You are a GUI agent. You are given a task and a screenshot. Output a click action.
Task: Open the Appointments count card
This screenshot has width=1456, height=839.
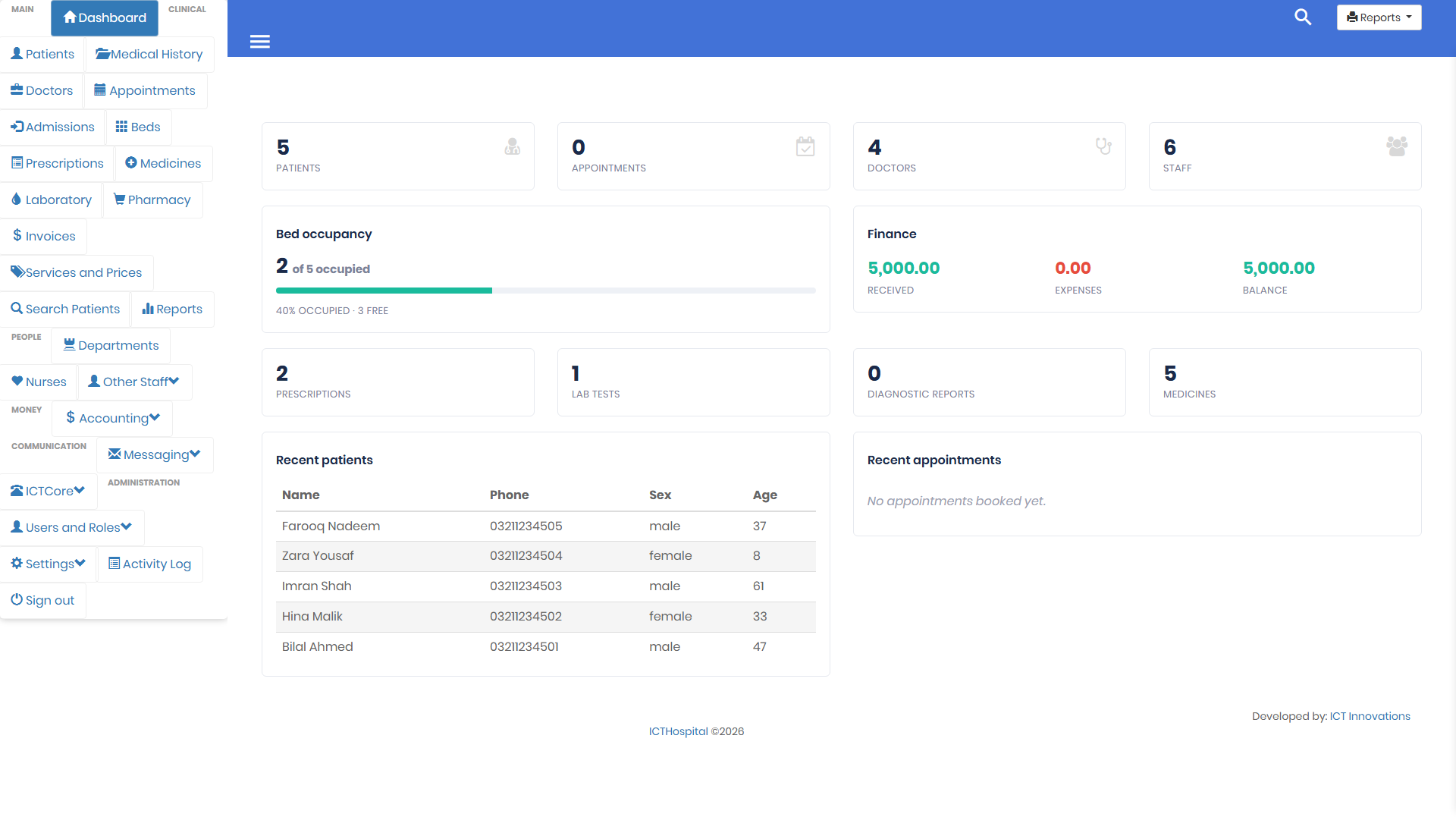pos(694,156)
